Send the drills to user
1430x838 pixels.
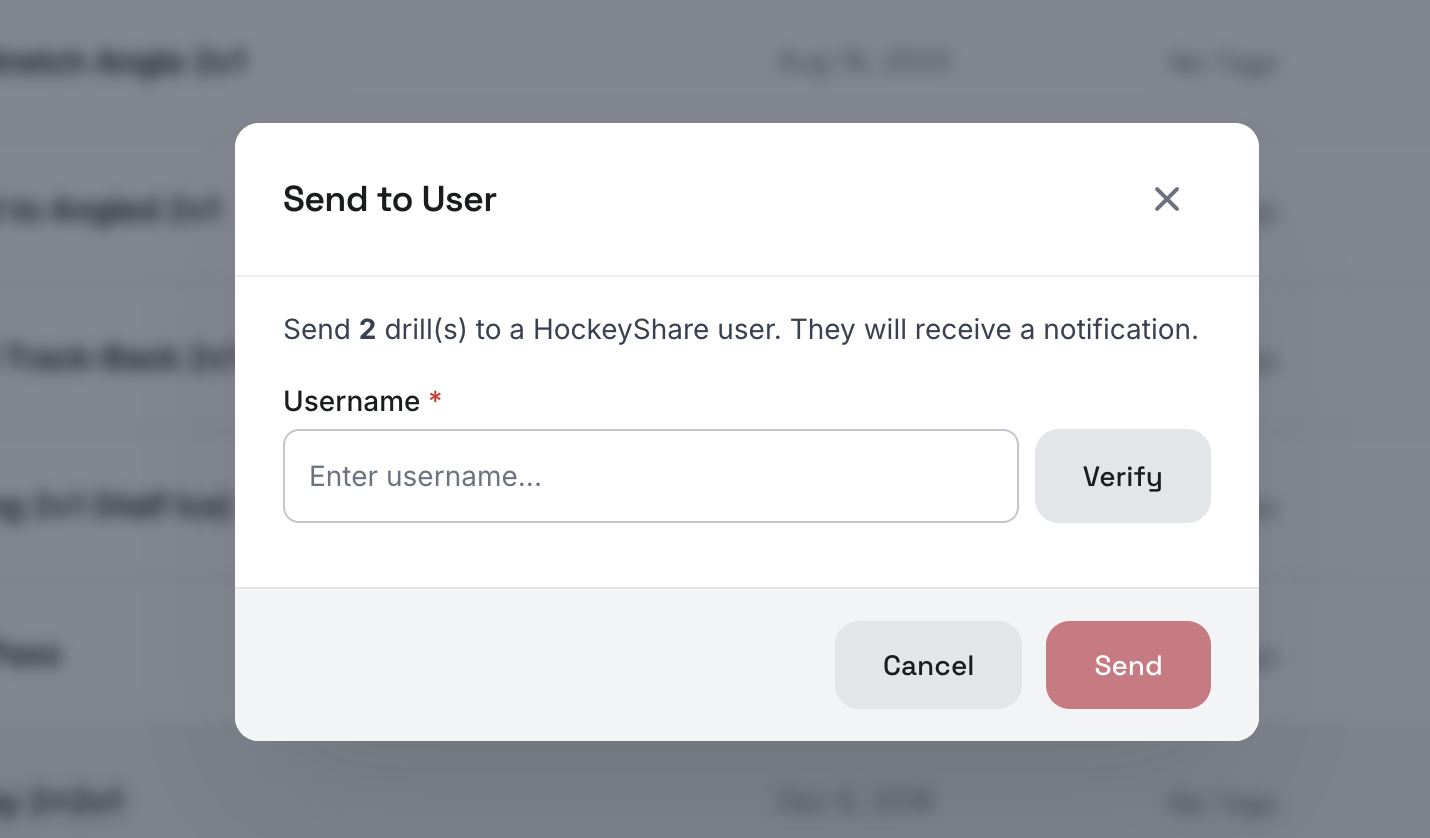pyautogui.click(x=1128, y=665)
